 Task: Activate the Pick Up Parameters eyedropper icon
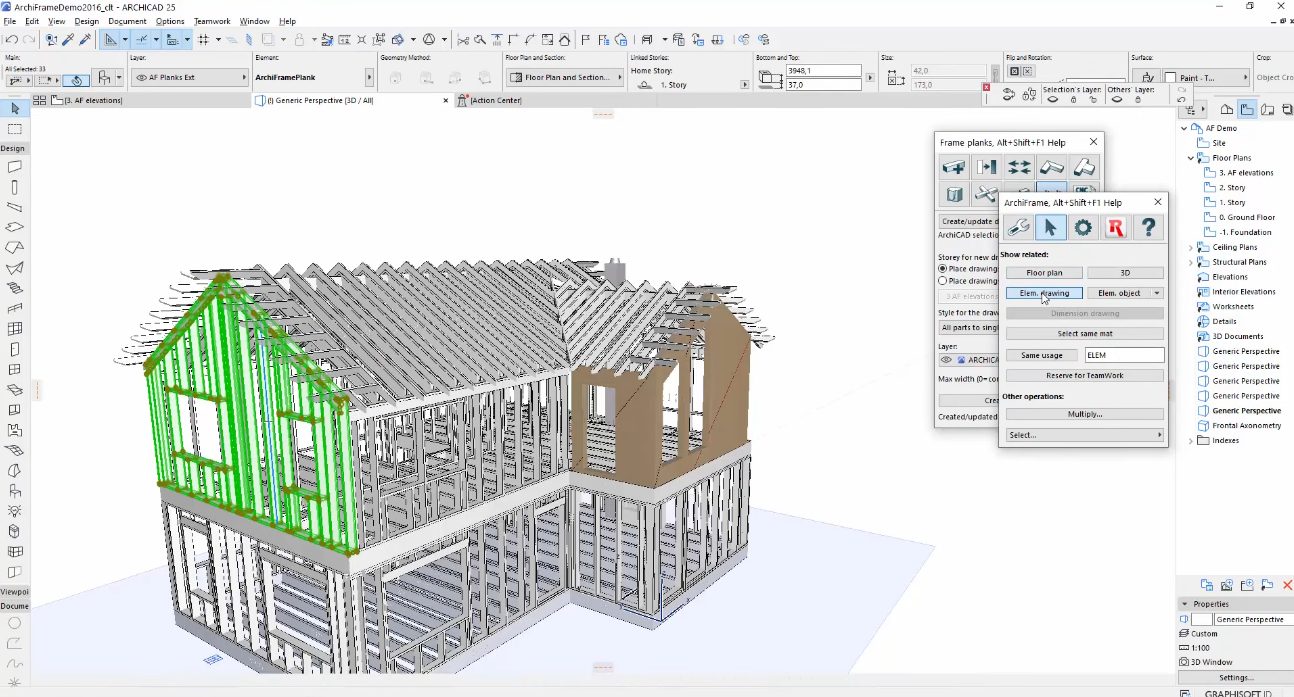[x=68, y=40]
